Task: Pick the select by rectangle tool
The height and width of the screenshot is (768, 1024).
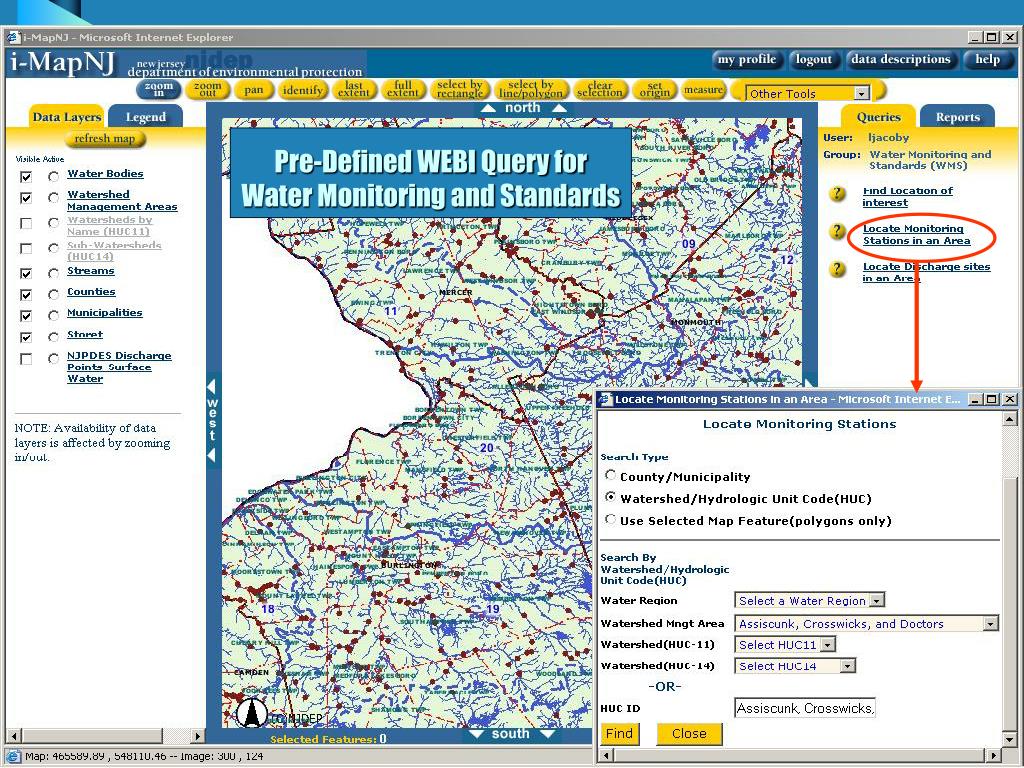Action: coord(459,89)
